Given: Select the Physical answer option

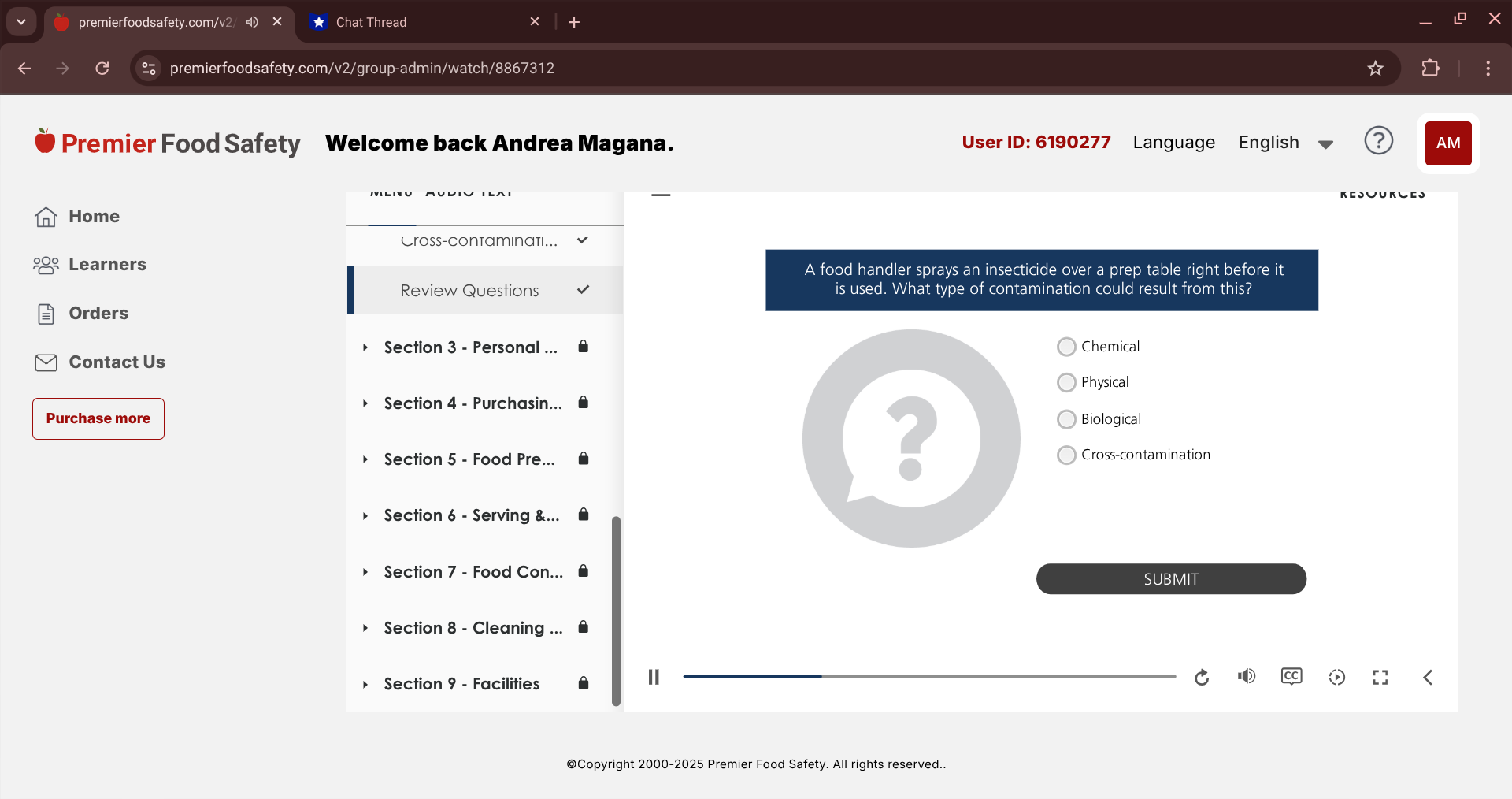Looking at the screenshot, I should coord(1066,382).
